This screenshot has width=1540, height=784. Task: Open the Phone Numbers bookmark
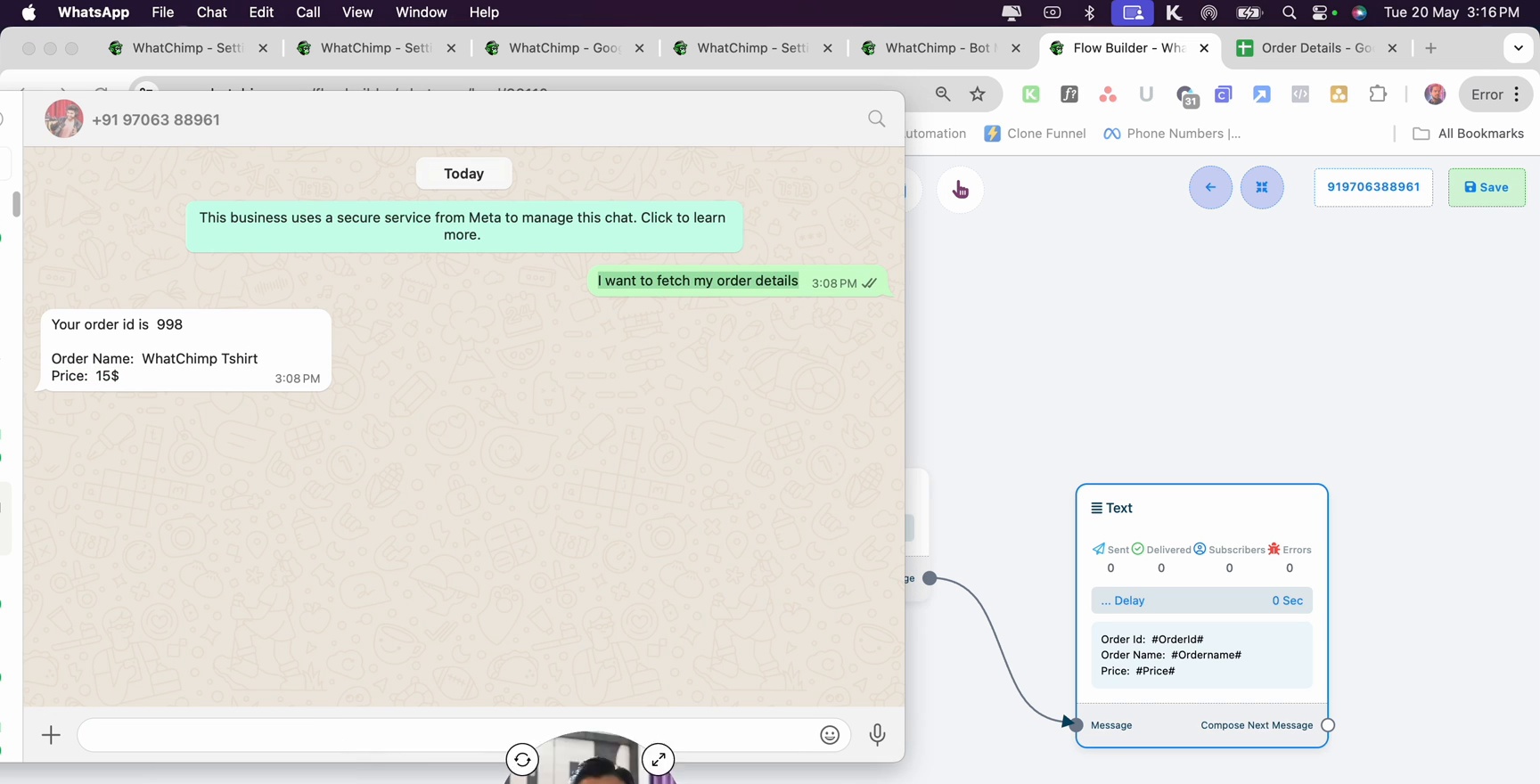click(x=1172, y=134)
